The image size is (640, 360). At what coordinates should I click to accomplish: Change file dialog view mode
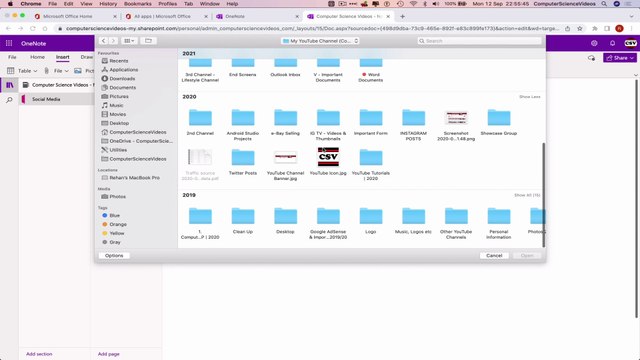129,41
